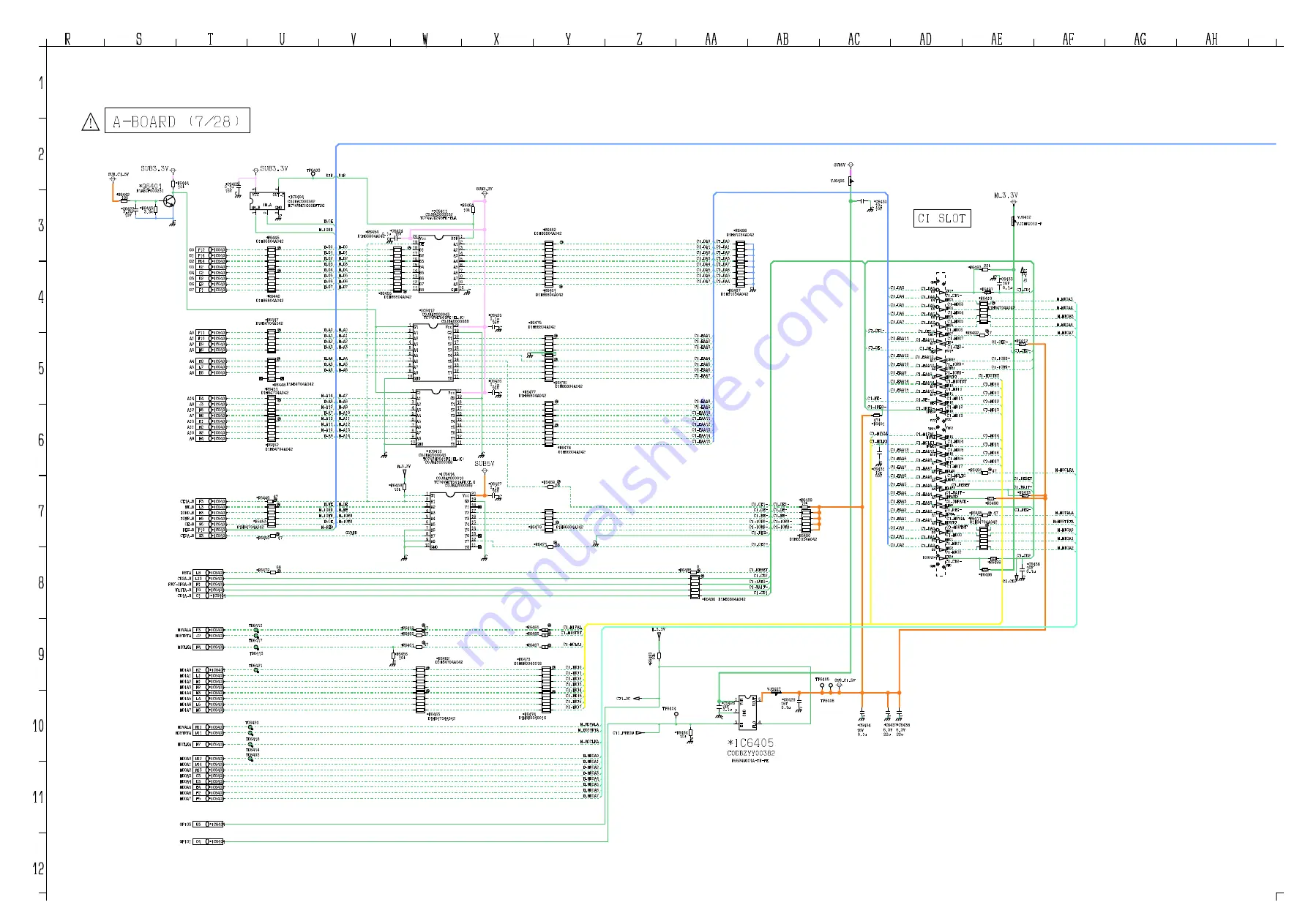The image size is (1308, 924).
Task: Click row number 3 on left ruler
Action: [x=41, y=225]
